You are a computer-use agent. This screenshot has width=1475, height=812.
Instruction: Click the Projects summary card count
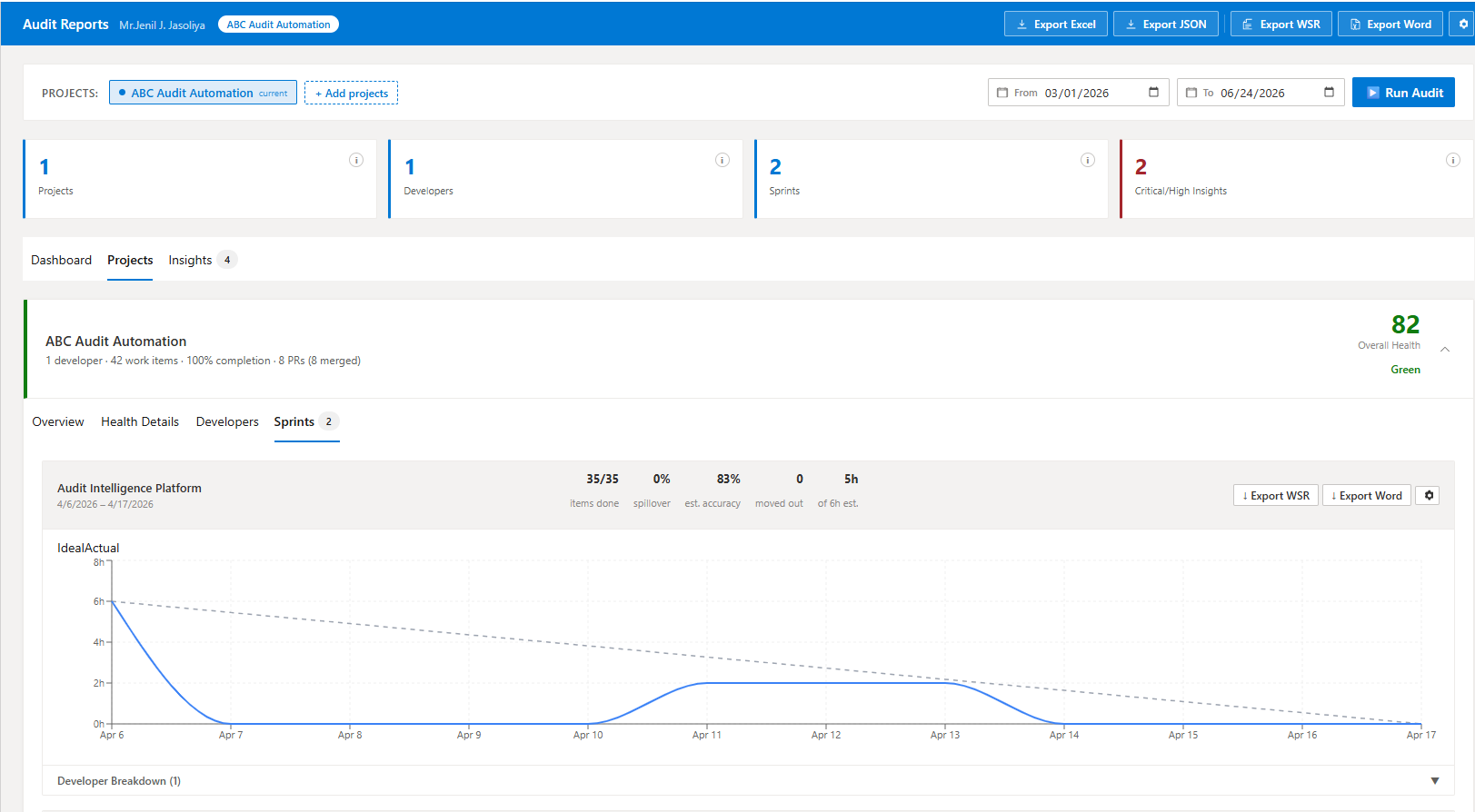(x=45, y=167)
